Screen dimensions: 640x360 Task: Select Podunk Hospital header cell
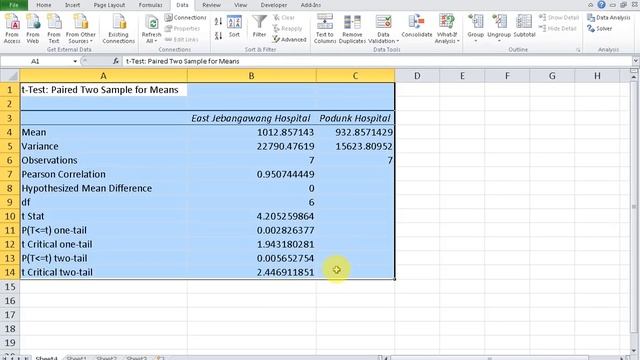[355, 118]
